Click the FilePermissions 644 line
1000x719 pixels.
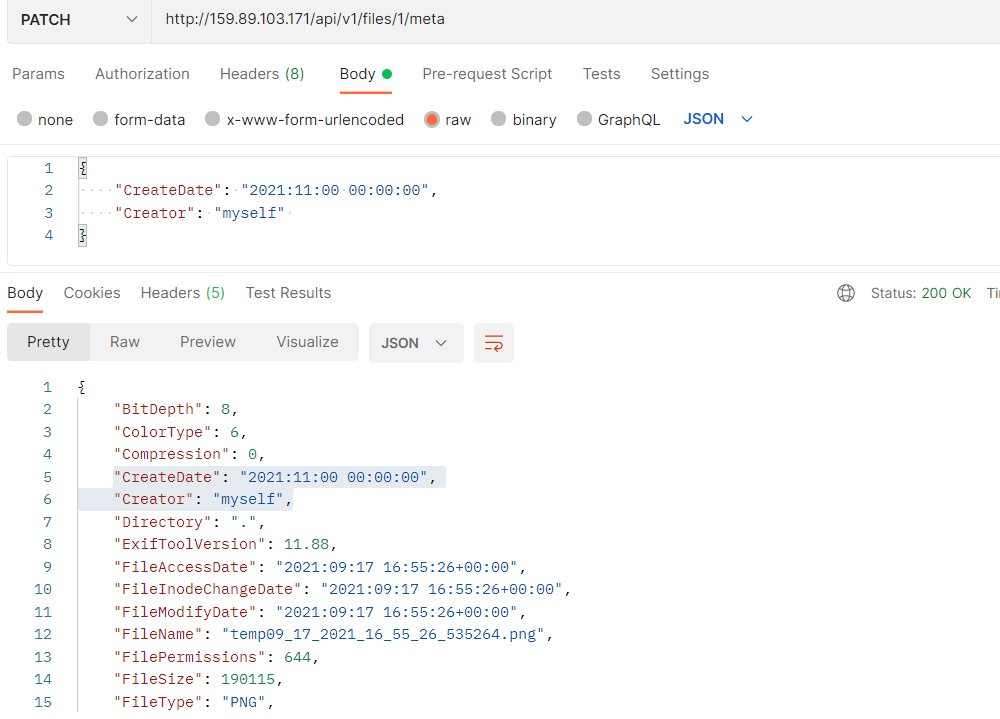coord(216,657)
